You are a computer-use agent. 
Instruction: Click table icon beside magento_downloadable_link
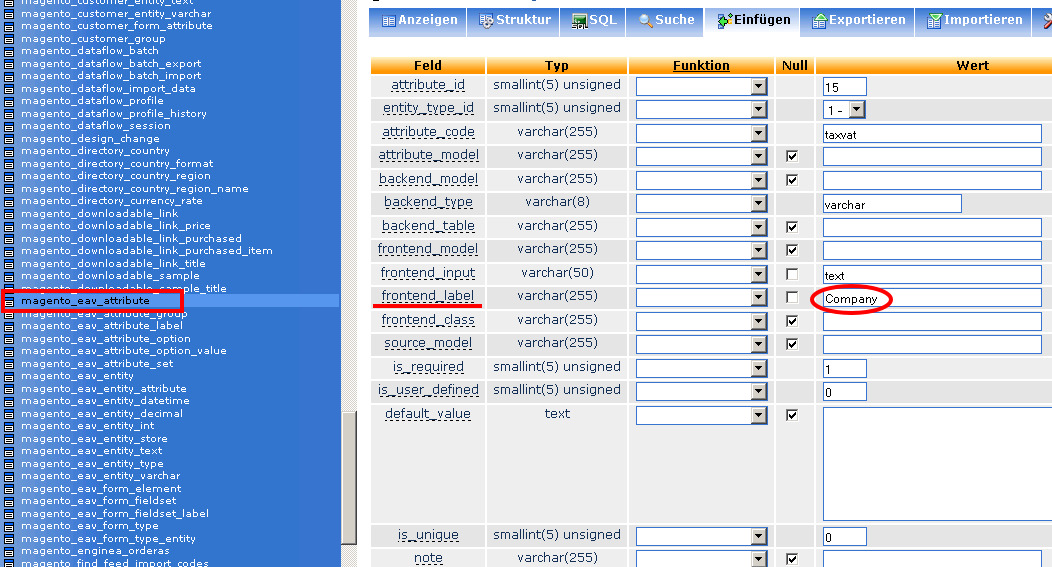(9, 215)
